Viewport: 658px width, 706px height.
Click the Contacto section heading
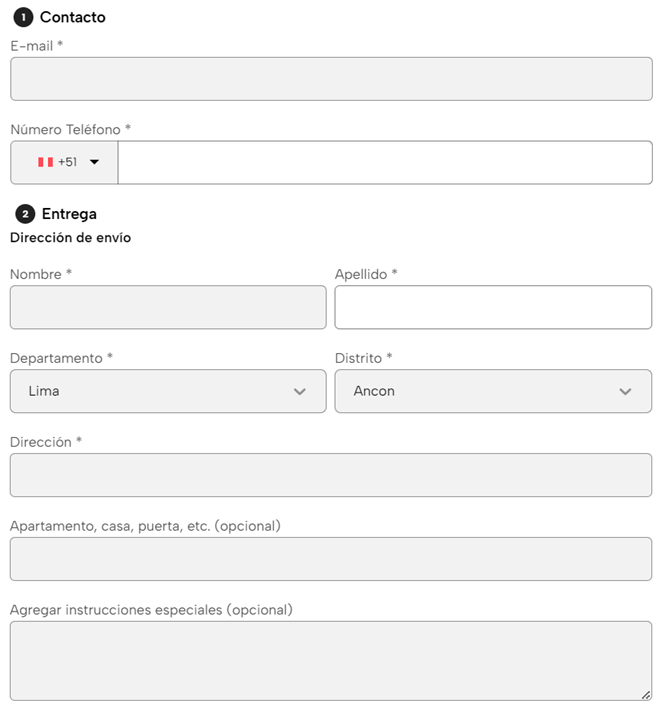(72, 17)
